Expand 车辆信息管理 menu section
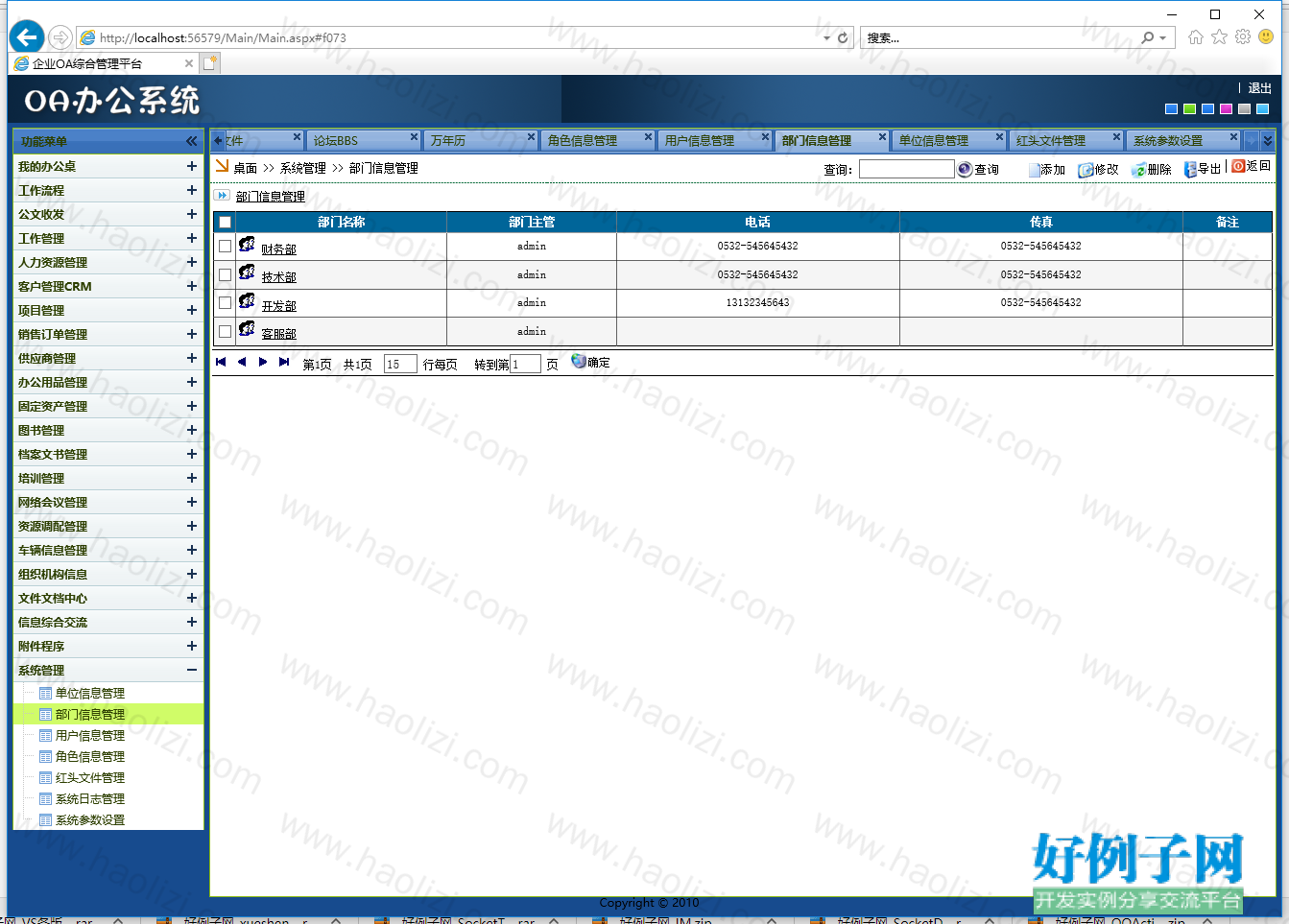Screen dimensions: 1289x924 [x=191, y=550]
